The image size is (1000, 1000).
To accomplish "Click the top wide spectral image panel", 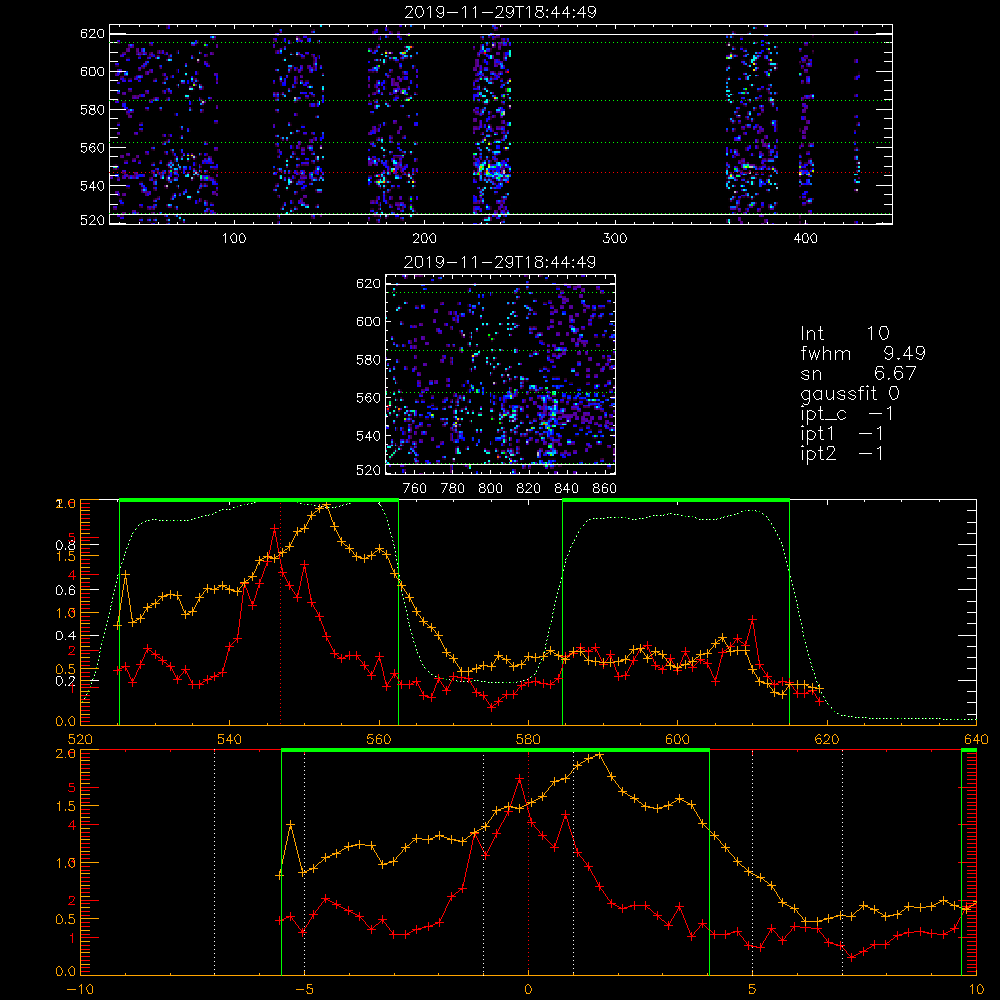I will [501, 124].
